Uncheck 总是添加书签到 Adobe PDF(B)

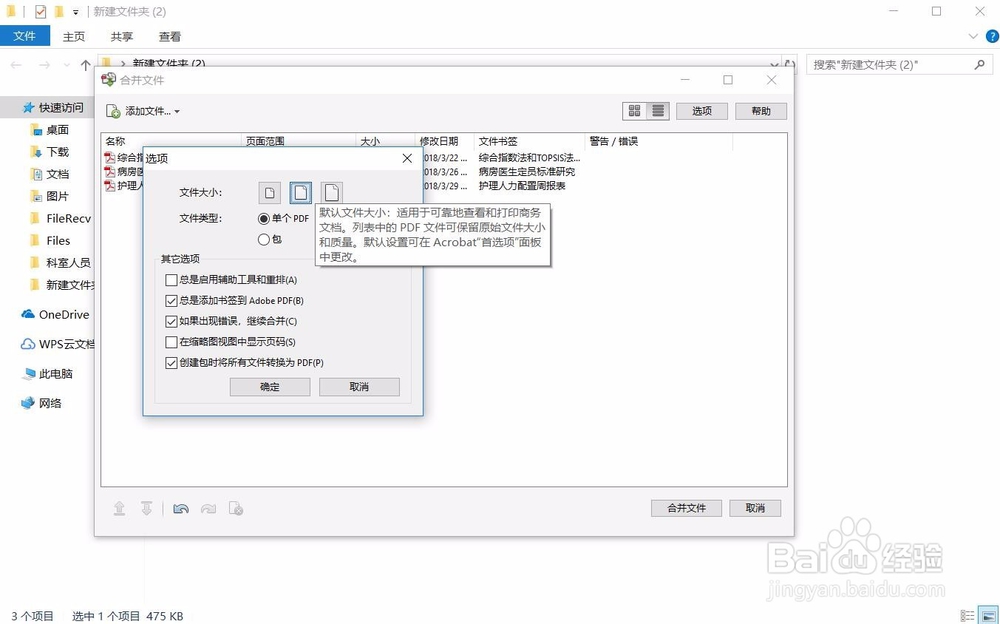172,301
